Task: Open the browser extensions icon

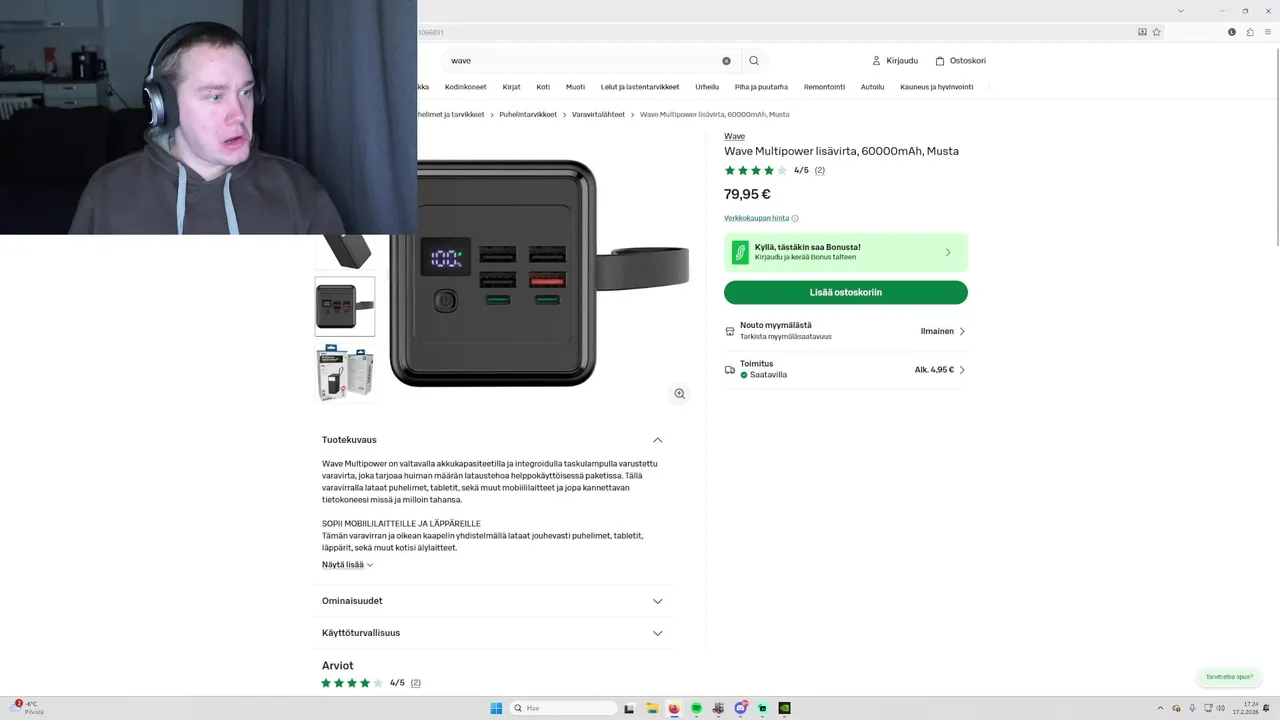Action: pos(1250,32)
